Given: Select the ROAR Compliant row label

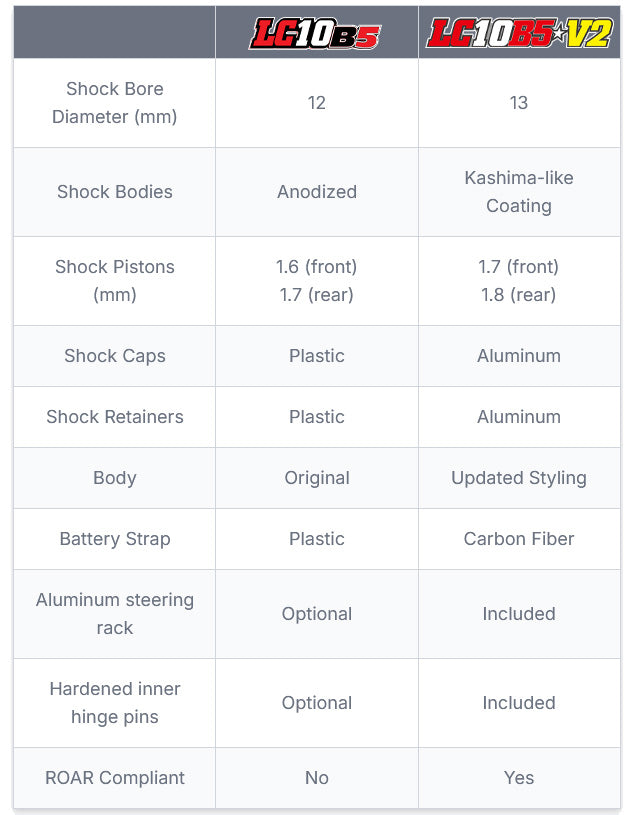Looking at the screenshot, I should (x=115, y=778).
